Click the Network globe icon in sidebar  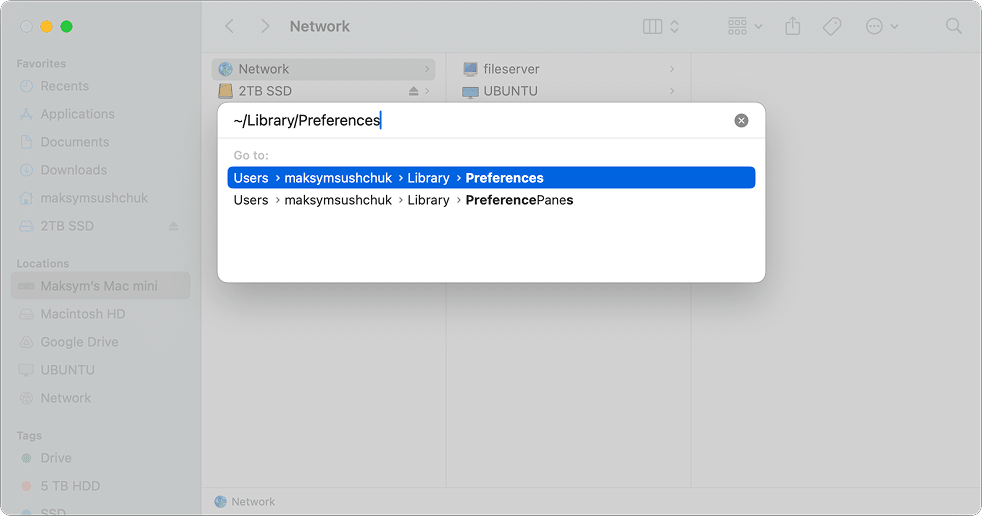point(26,398)
